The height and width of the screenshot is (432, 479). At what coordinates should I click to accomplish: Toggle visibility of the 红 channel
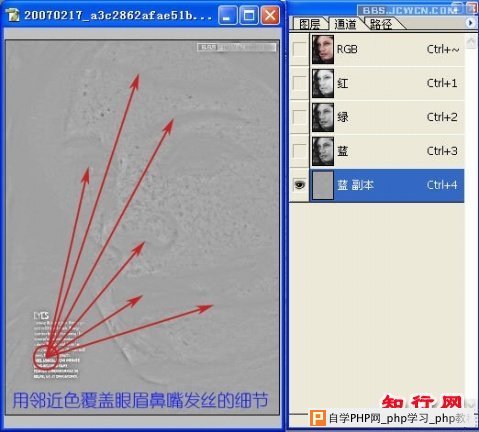(x=299, y=83)
